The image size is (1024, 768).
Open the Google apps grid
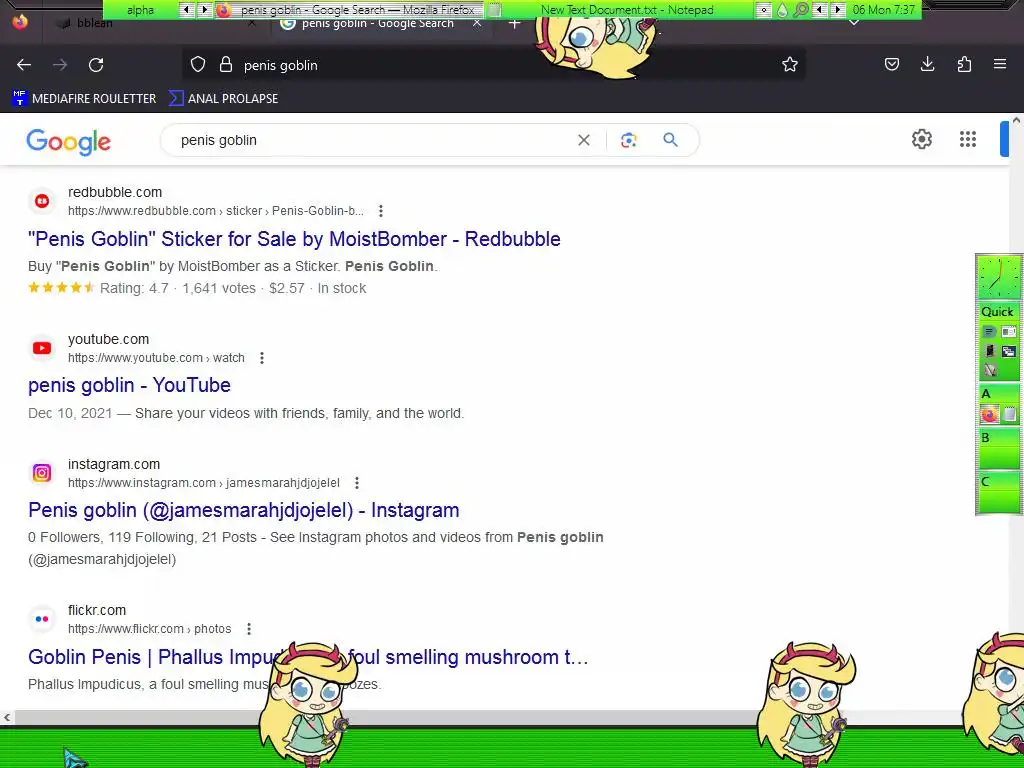[x=968, y=139]
